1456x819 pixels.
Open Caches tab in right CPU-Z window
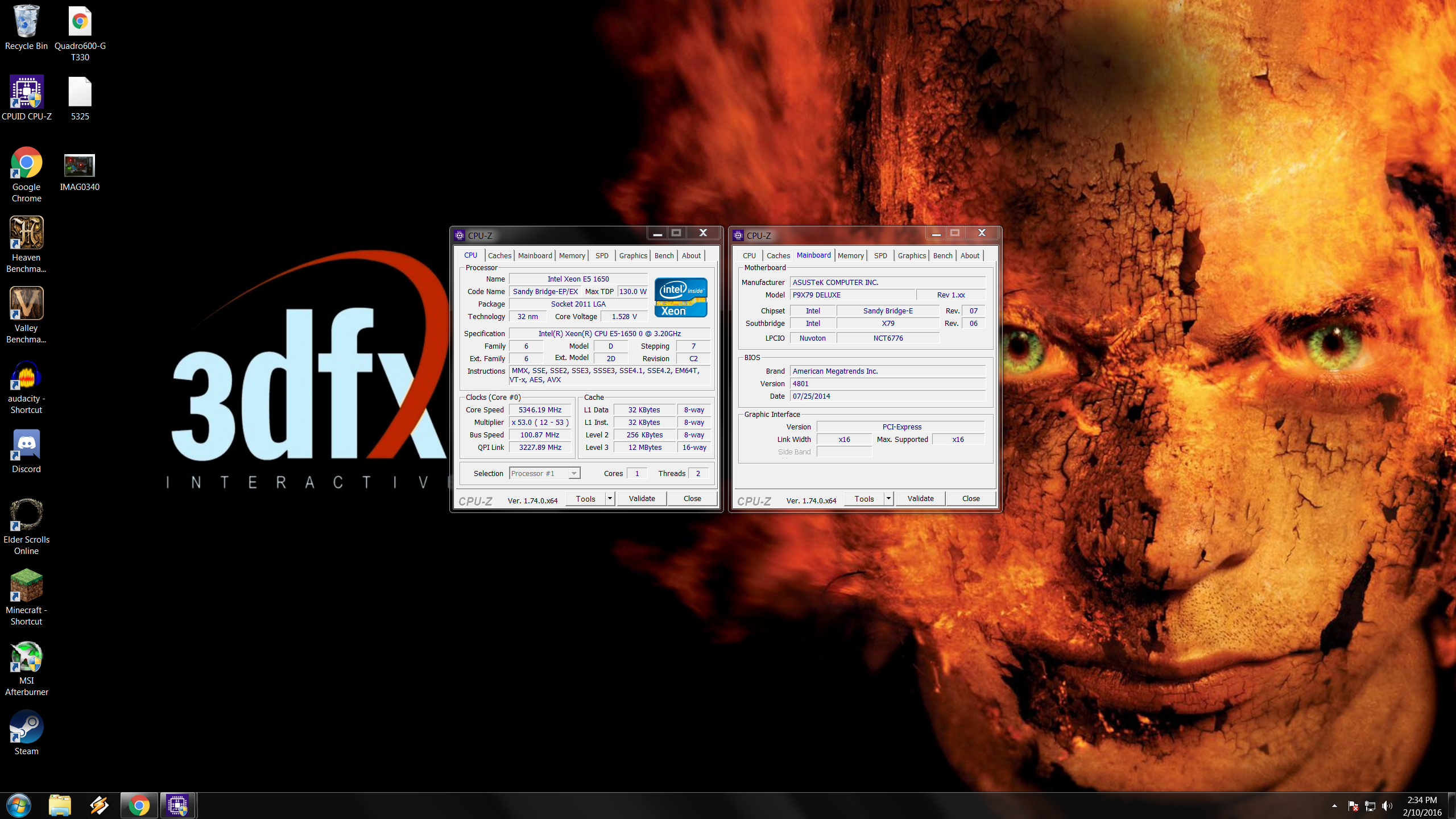[x=778, y=255]
